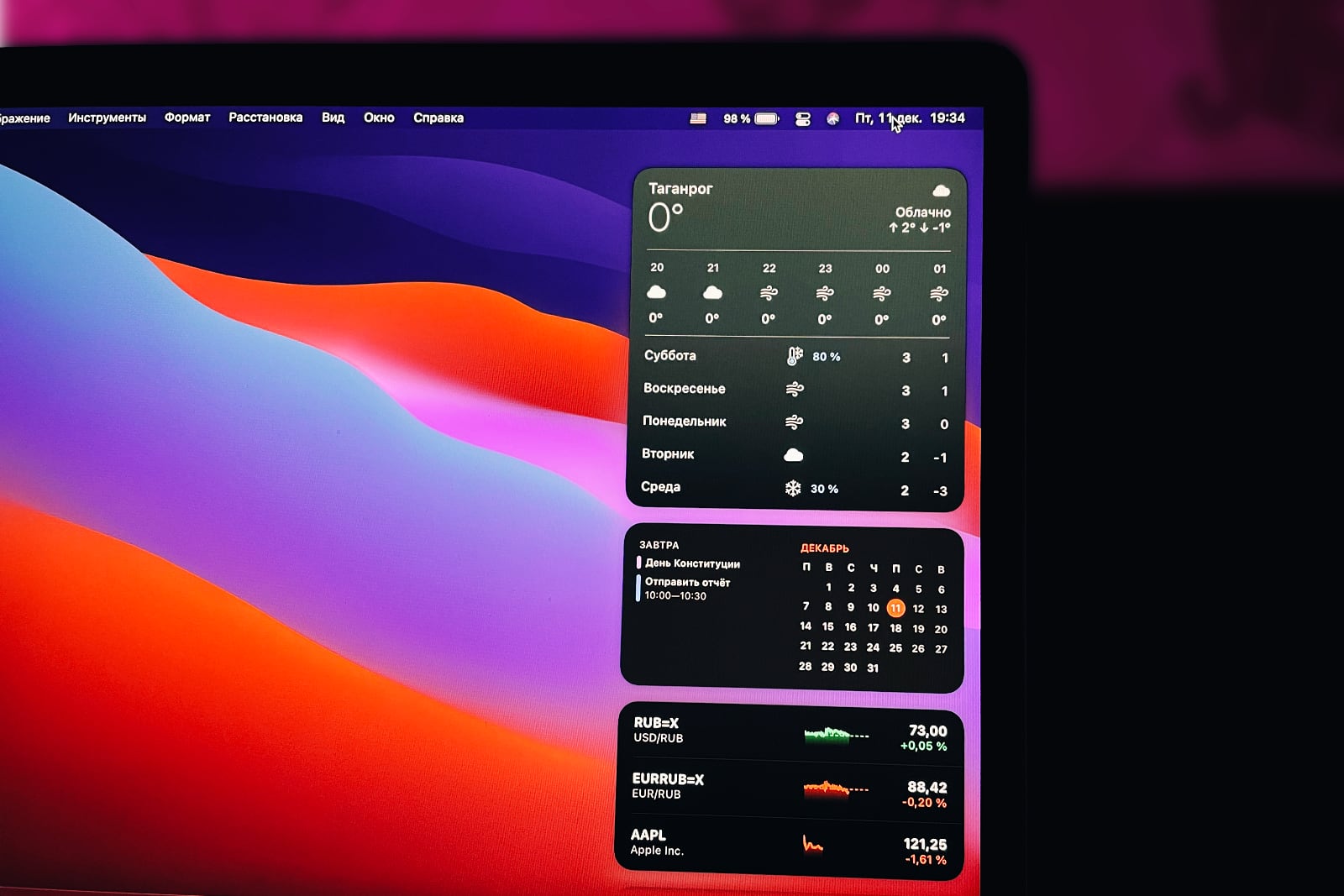Image resolution: width=1344 pixels, height=896 pixels.
Task: Click the +0,05 % change value
Action: pyautogui.click(x=923, y=747)
